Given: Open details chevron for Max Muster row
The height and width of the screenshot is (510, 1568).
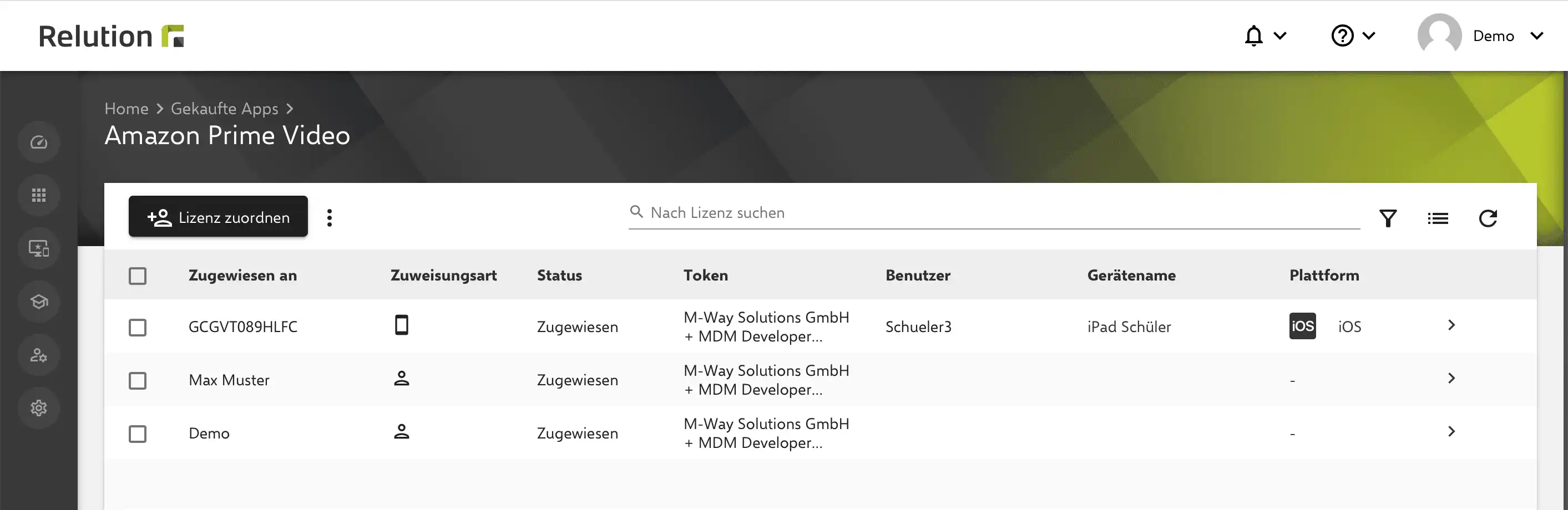Looking at the screenshot, I should (1451, 378).
